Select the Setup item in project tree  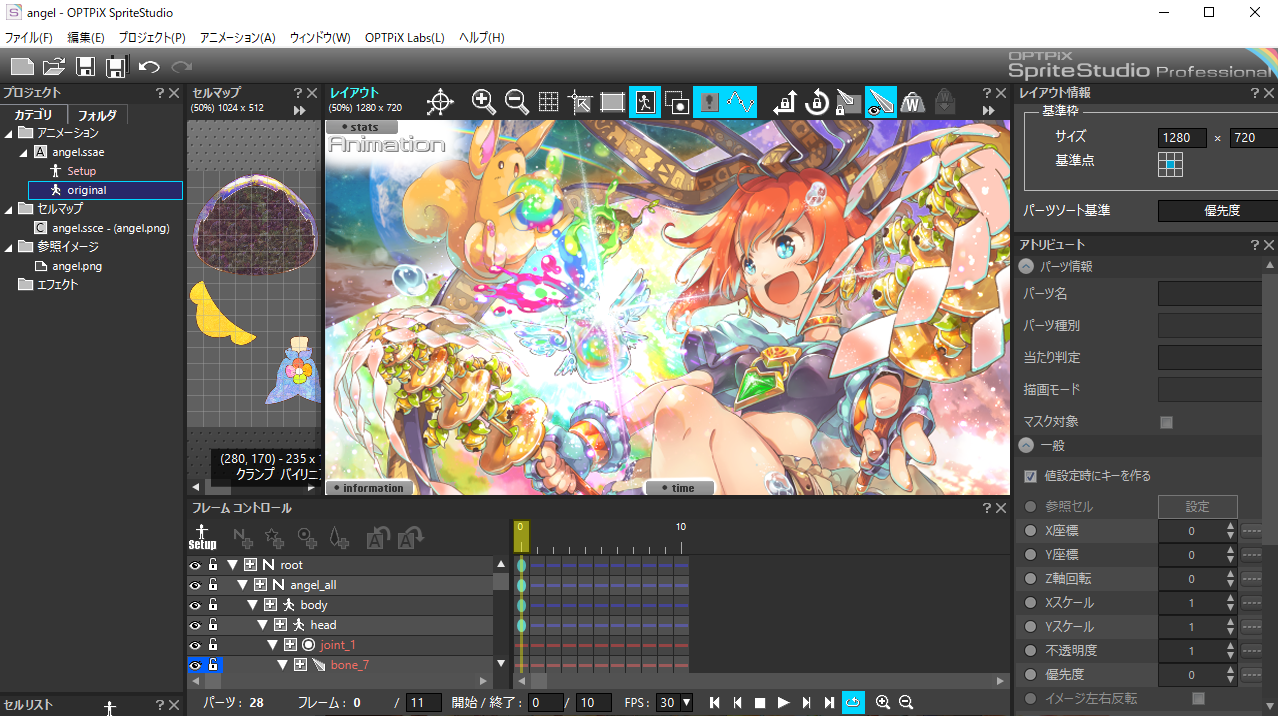[x=82, y=171]
